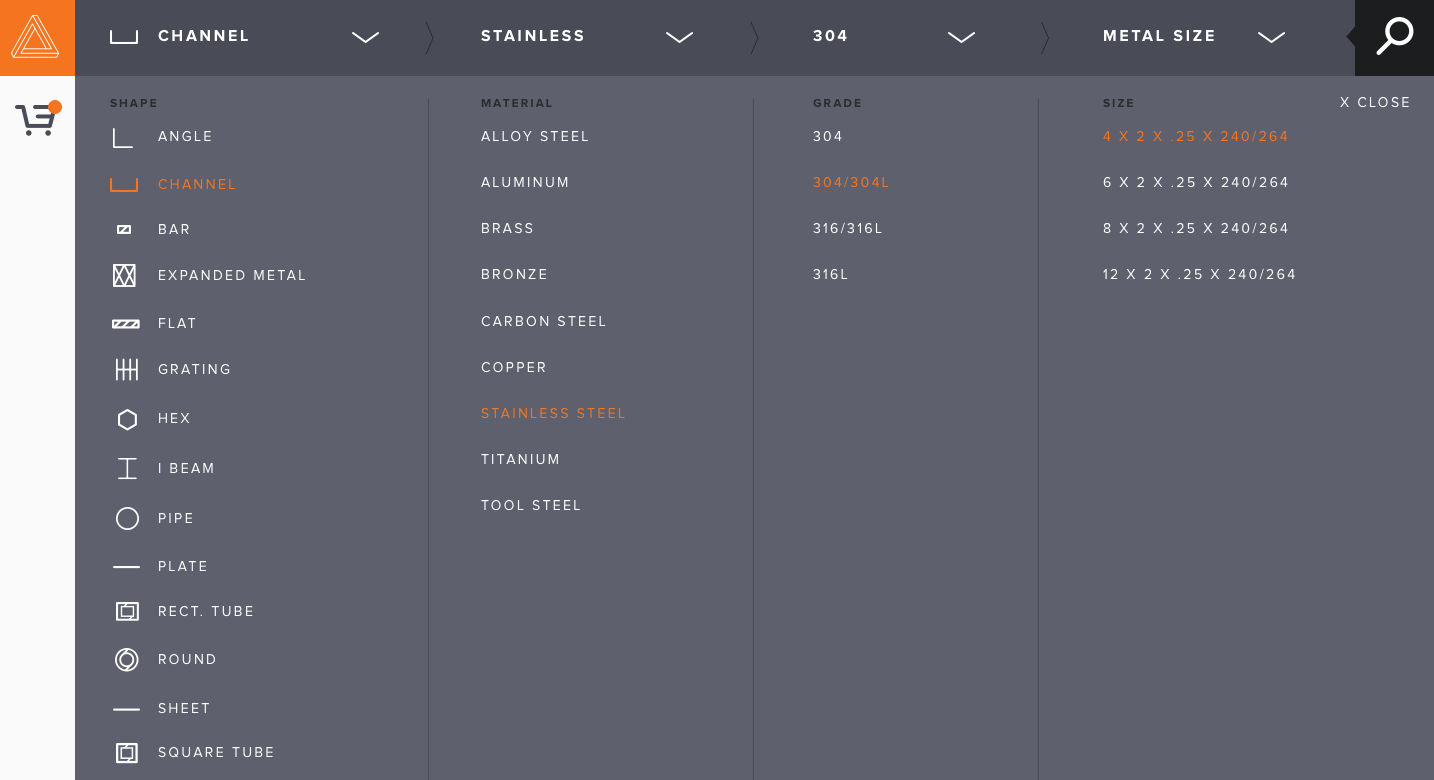This screenshot has height=780, width=1434.
Task: Select Aluminum from the material list
Action: click(x=525, y=183)
